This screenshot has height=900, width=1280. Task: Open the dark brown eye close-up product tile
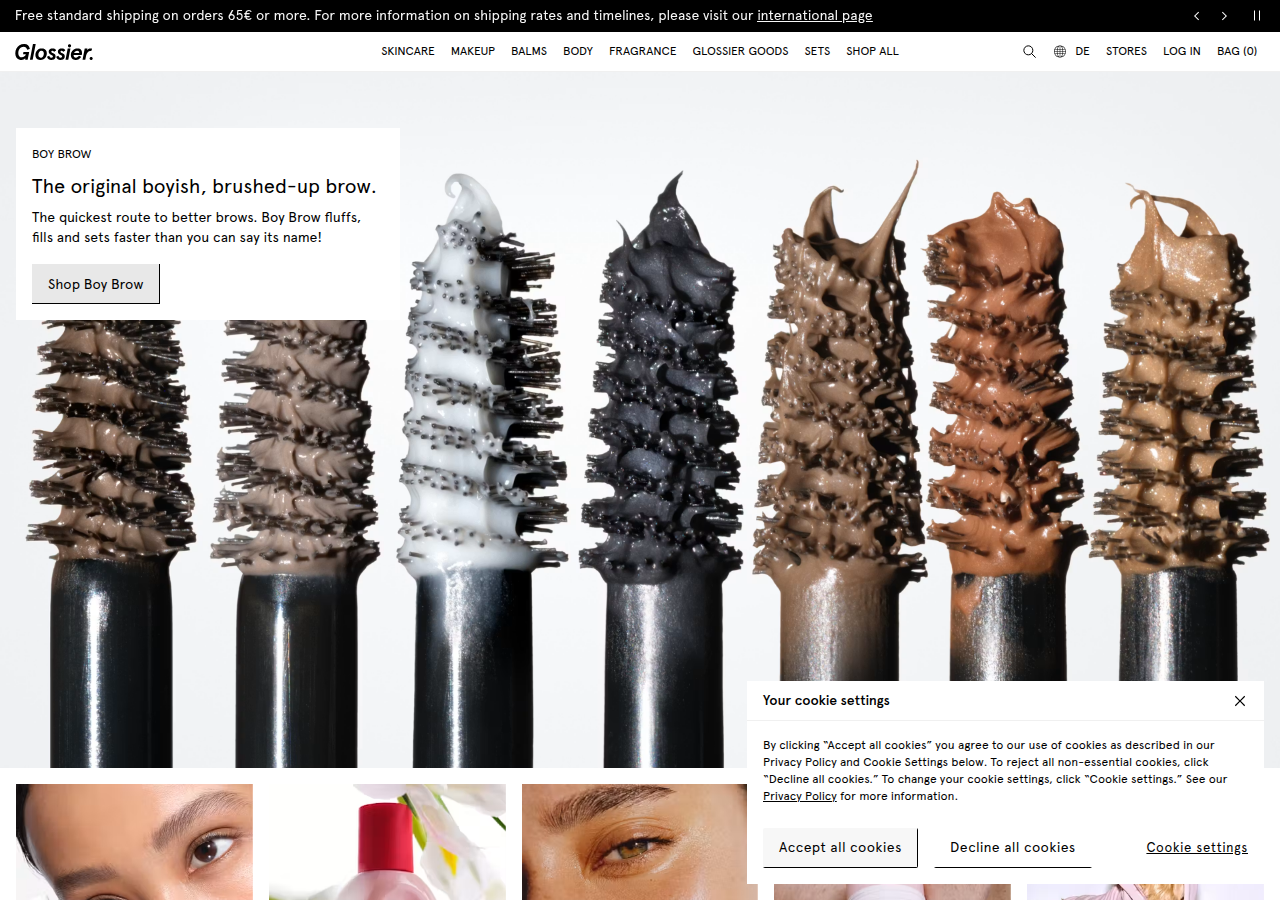click(x=134, y=842)
